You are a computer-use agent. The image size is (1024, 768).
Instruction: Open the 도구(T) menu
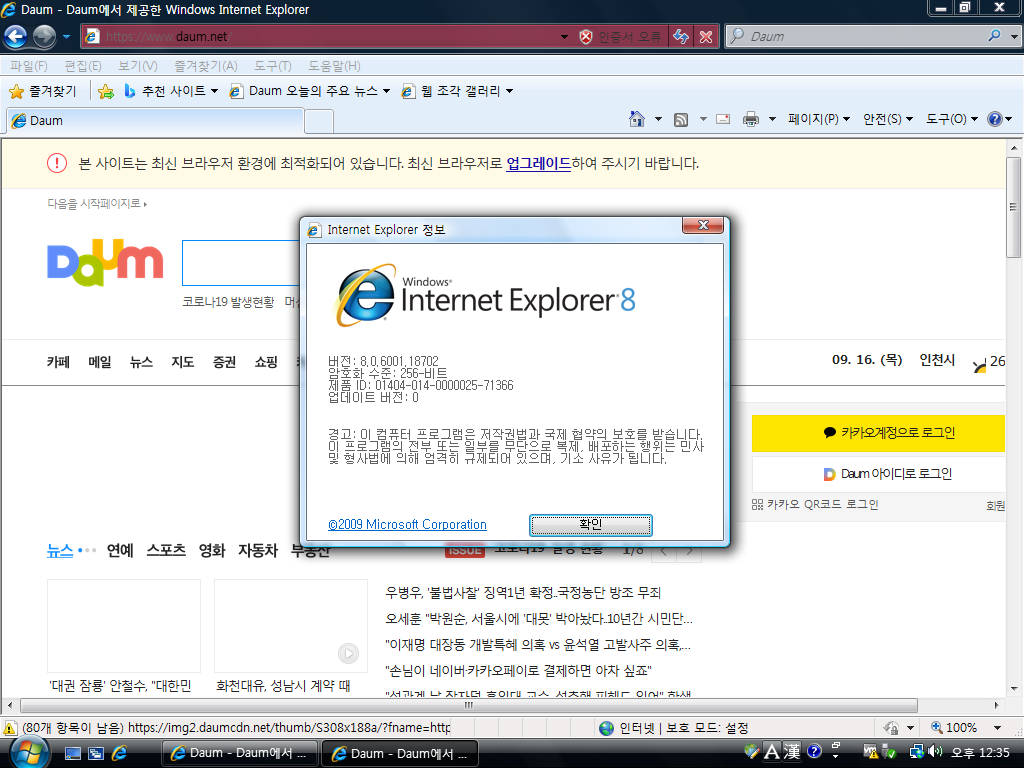pyautogui.click(x=272, y=66)
